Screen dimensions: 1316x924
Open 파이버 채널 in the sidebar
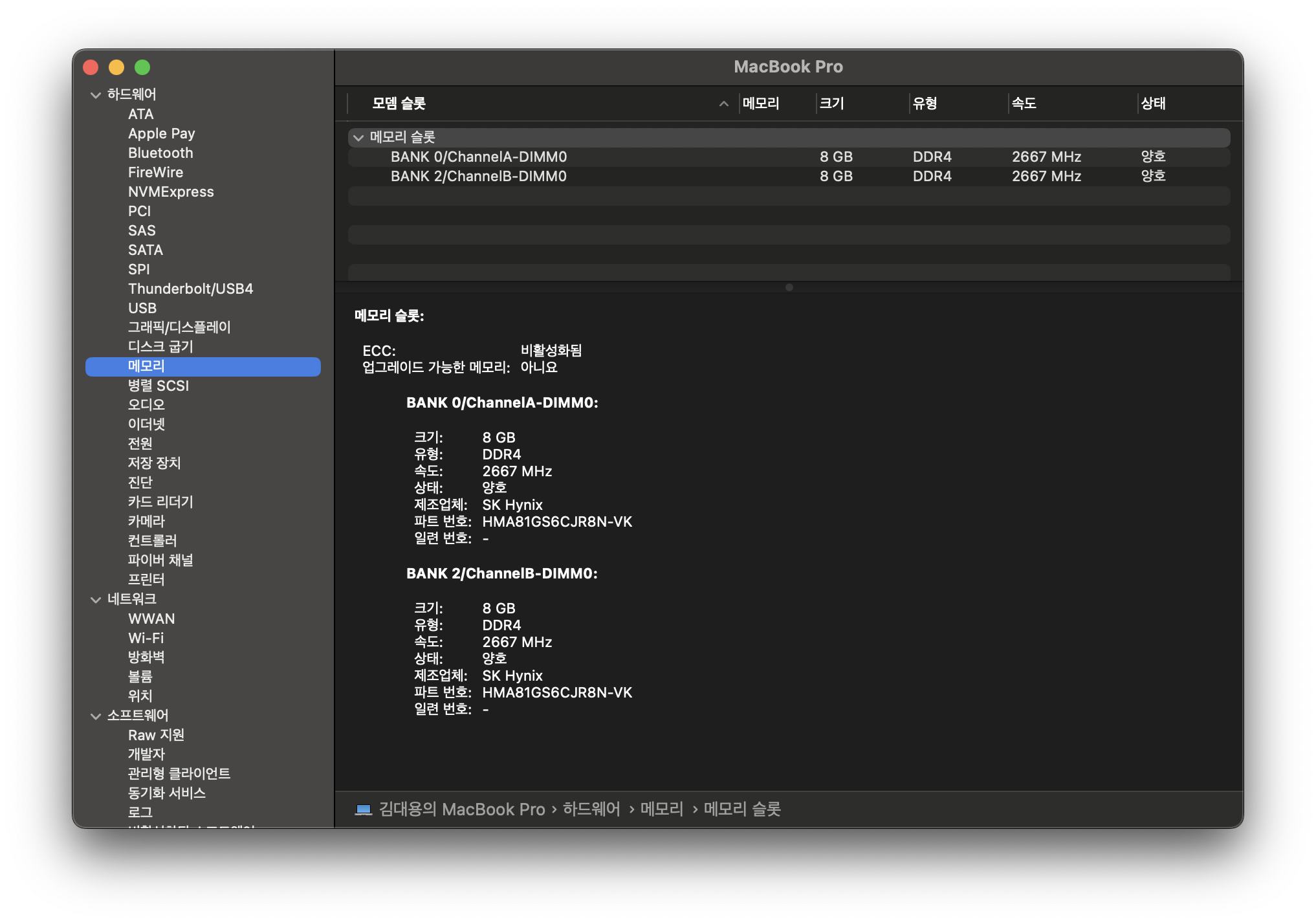(160, 560)
